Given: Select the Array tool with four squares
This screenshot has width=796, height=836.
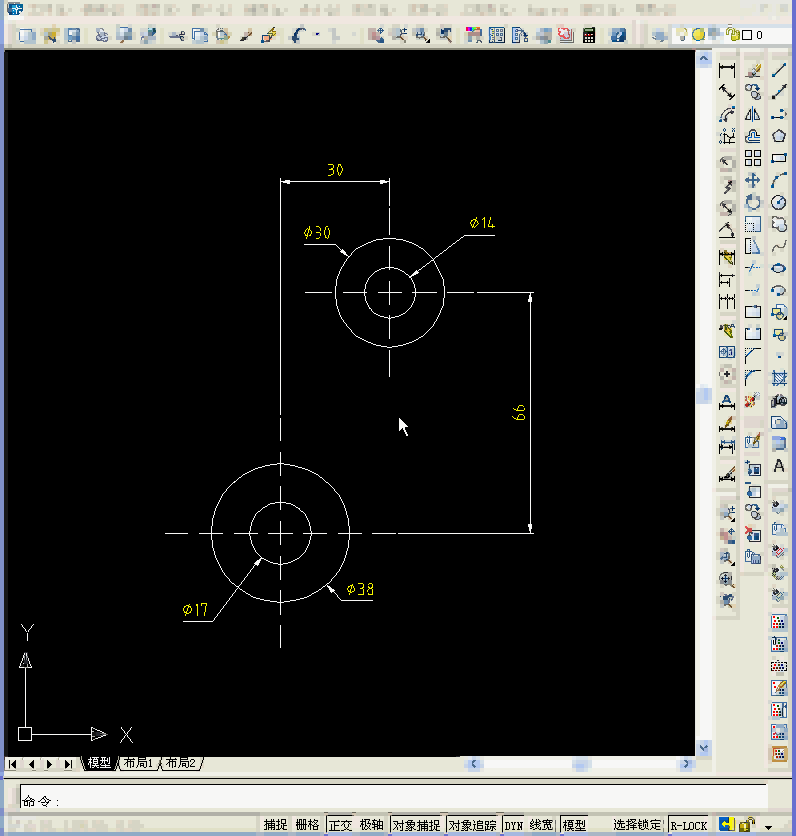Looking at the screenshot, I should (753, 158).
